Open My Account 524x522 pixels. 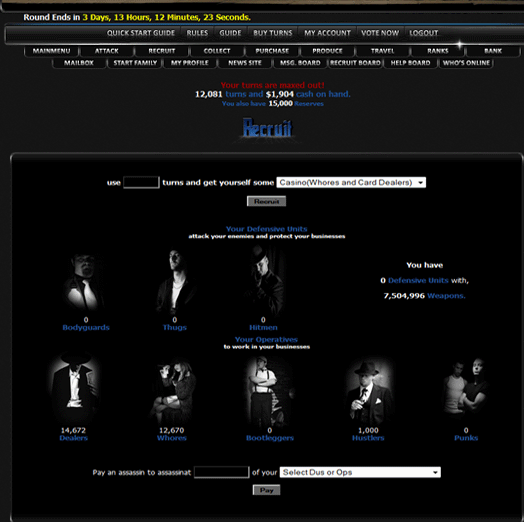[x=327, y=33]
